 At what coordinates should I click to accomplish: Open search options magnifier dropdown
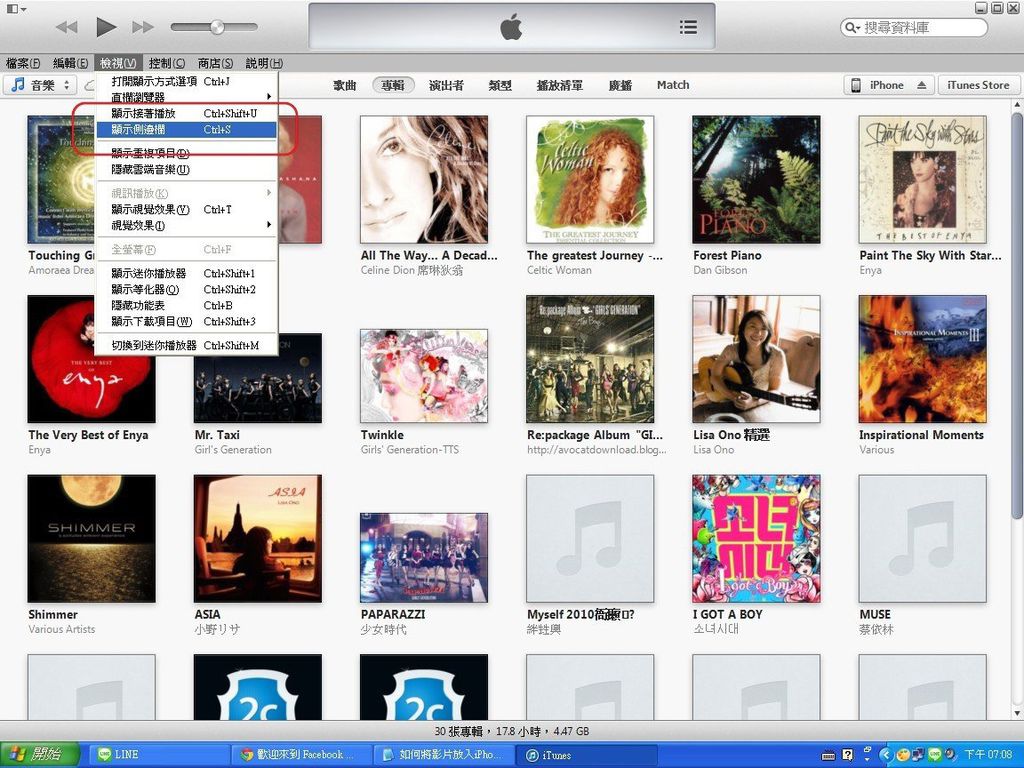click(852, 27)
